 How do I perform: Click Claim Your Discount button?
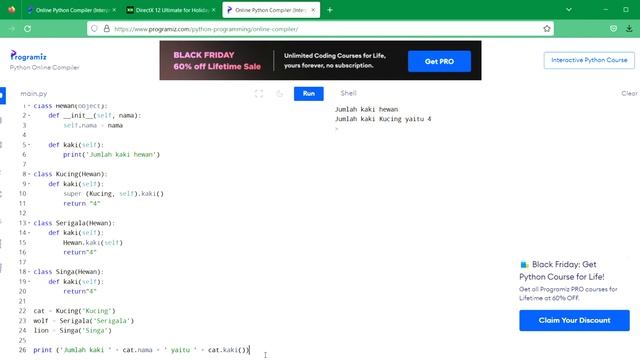coord(574,320)
